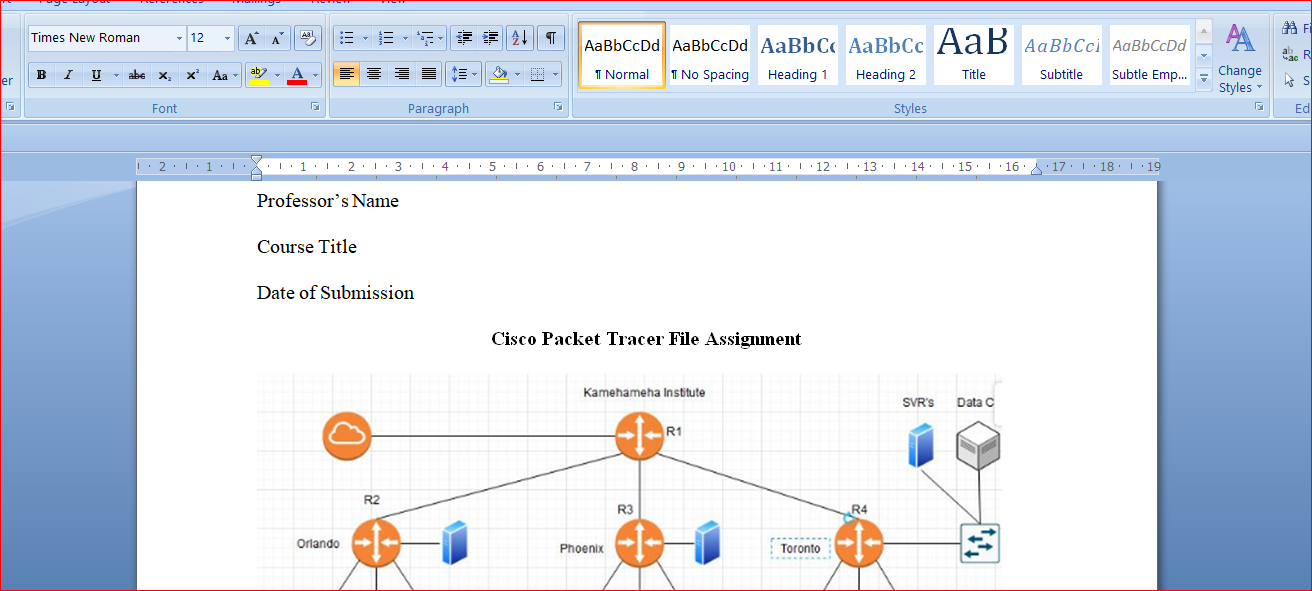The height and width of the screenshot is (591, 1312).
Task: Open the underline style dropdown arrow
Action: coord(116,75)
